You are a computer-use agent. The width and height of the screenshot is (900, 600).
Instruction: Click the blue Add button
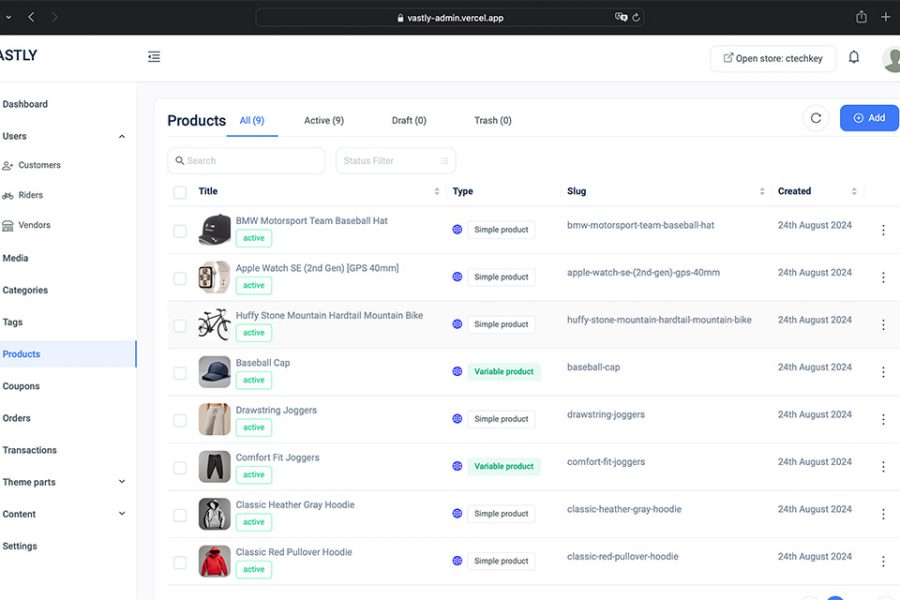click(868, 118)
